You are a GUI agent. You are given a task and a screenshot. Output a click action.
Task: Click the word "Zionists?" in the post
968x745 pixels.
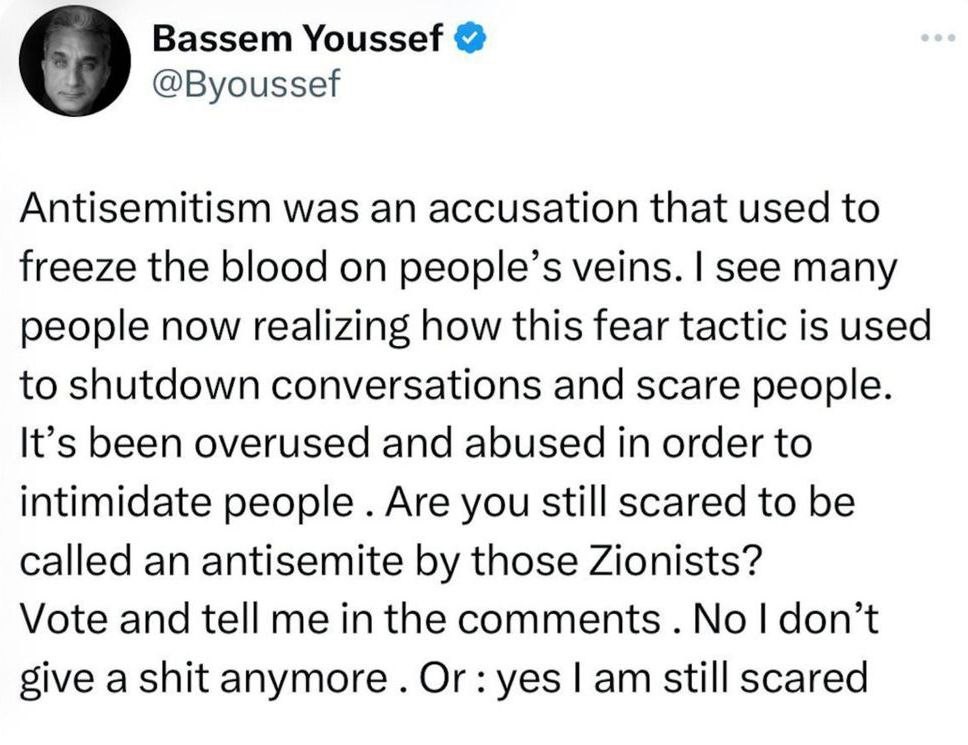[x=683, y=561]
